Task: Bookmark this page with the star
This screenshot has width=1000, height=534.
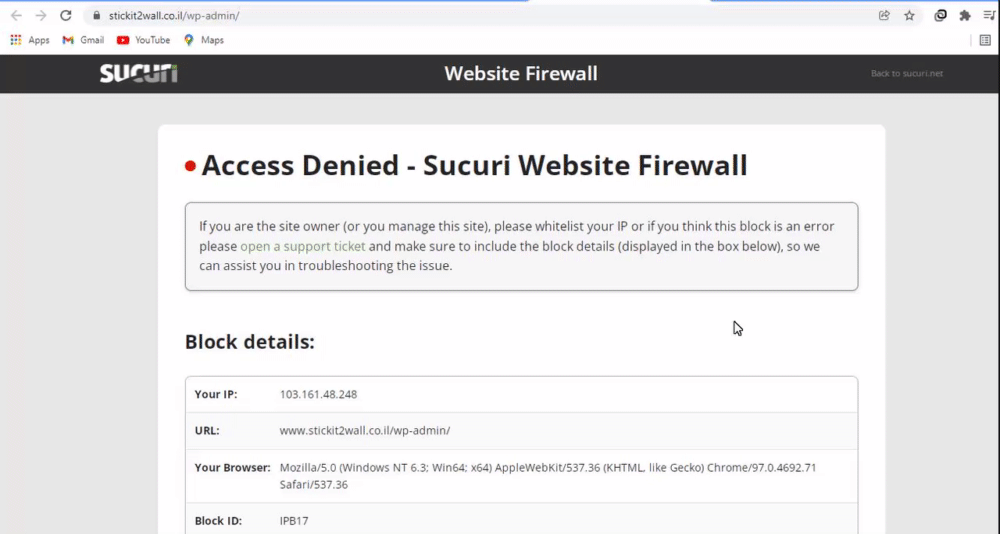Action: click(x=910, y=16)
